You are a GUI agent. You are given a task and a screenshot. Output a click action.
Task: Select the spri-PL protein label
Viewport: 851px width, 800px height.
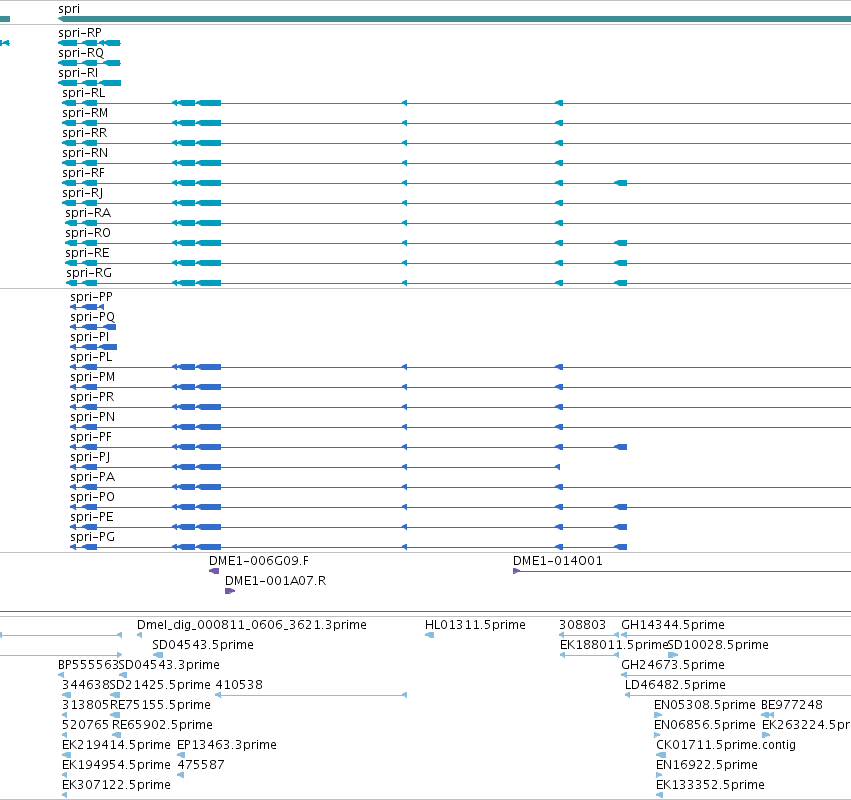(x=91, y=357)
